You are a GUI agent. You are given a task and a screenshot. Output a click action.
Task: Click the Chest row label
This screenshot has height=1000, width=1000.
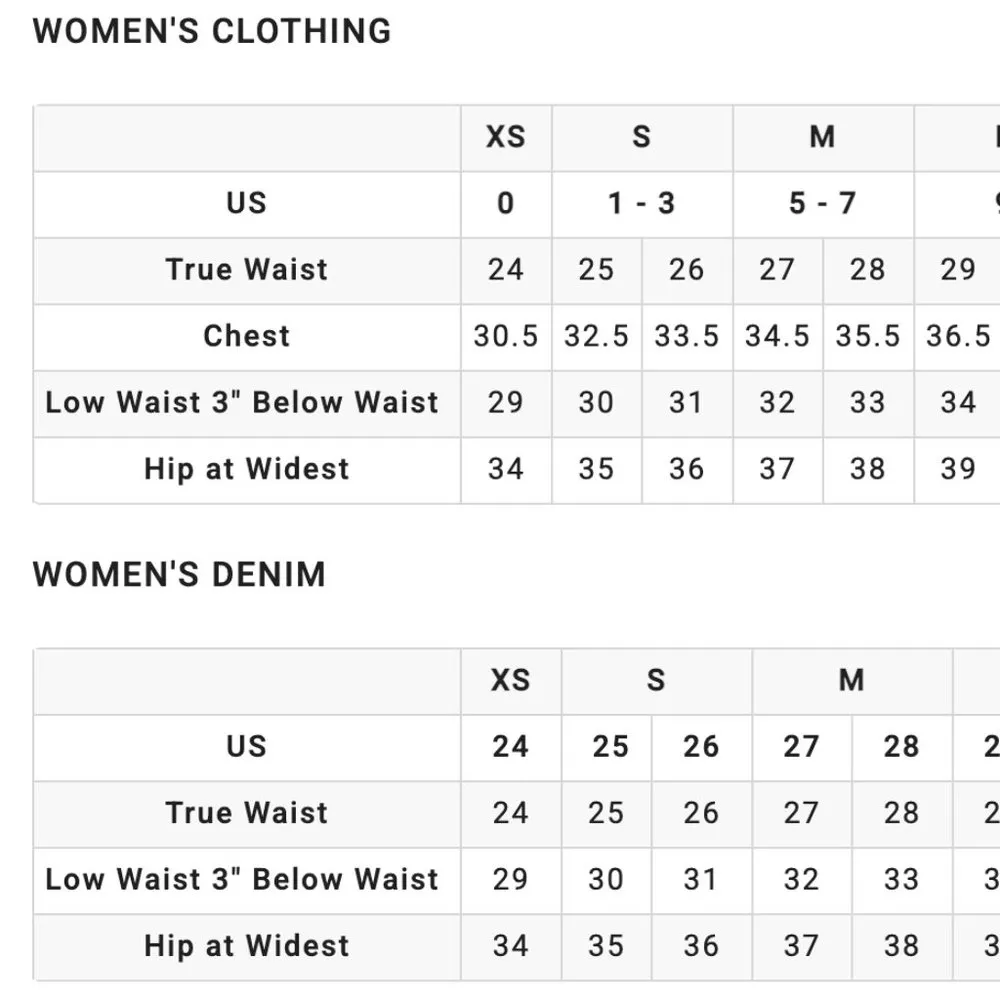pyautogui.click(x=246, y=336)
